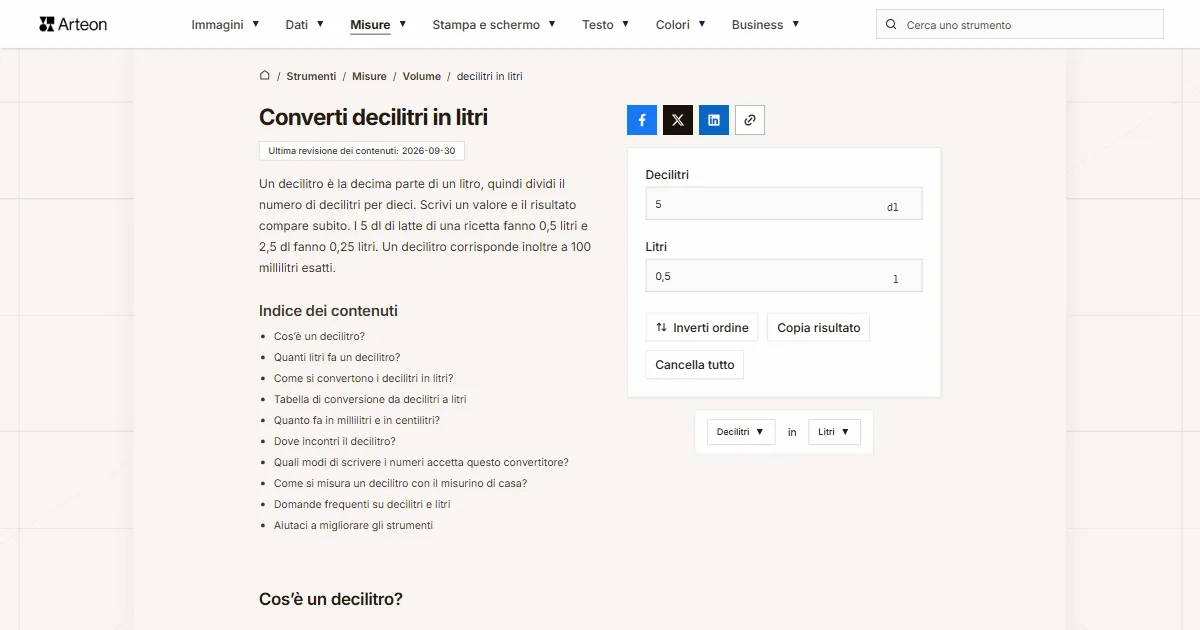The width and height of the screenshot is (1200, 630).
Task: Click the Cerca uno strumento search box
Action: point(1020,25)
